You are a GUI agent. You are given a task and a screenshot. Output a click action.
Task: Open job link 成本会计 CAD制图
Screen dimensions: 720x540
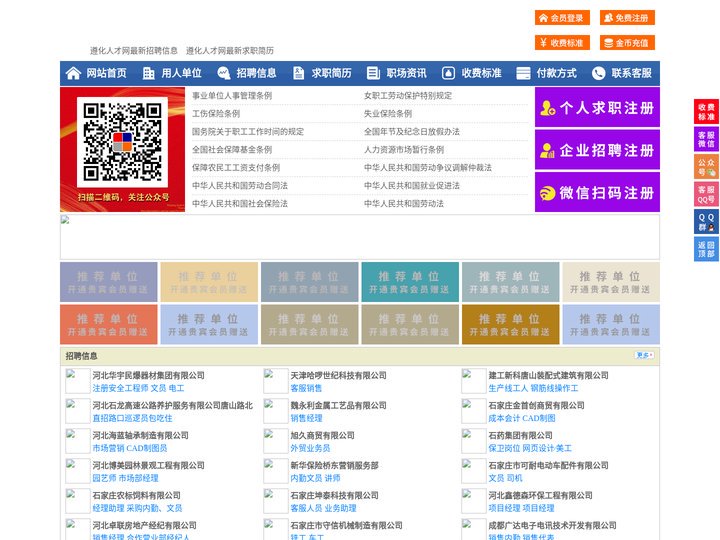click(522, 418)
